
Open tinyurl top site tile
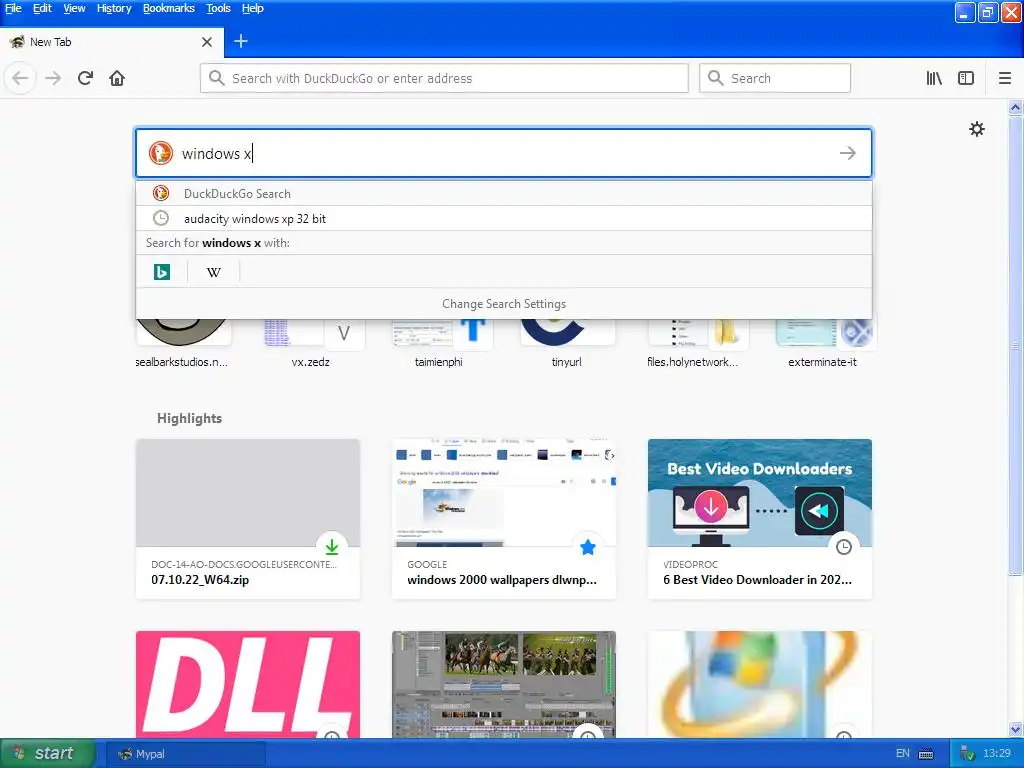(x=567, y=344)
